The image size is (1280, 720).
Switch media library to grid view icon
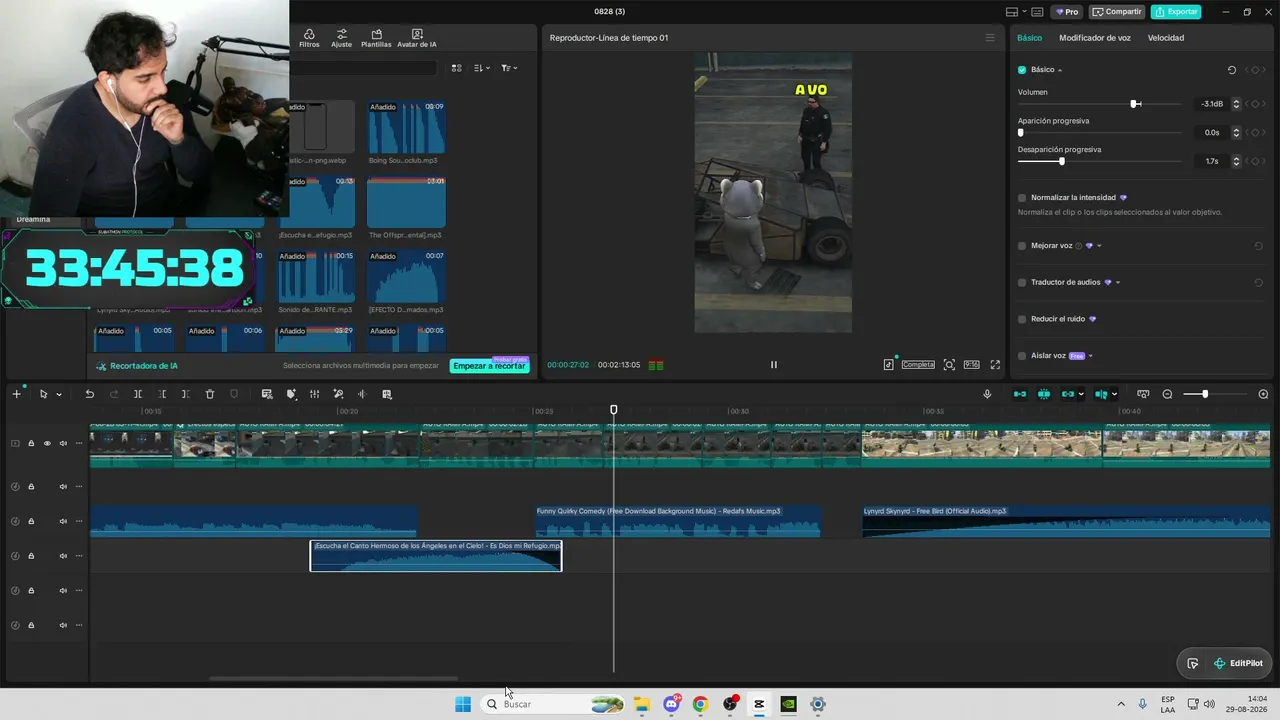[x=456, y=68]
